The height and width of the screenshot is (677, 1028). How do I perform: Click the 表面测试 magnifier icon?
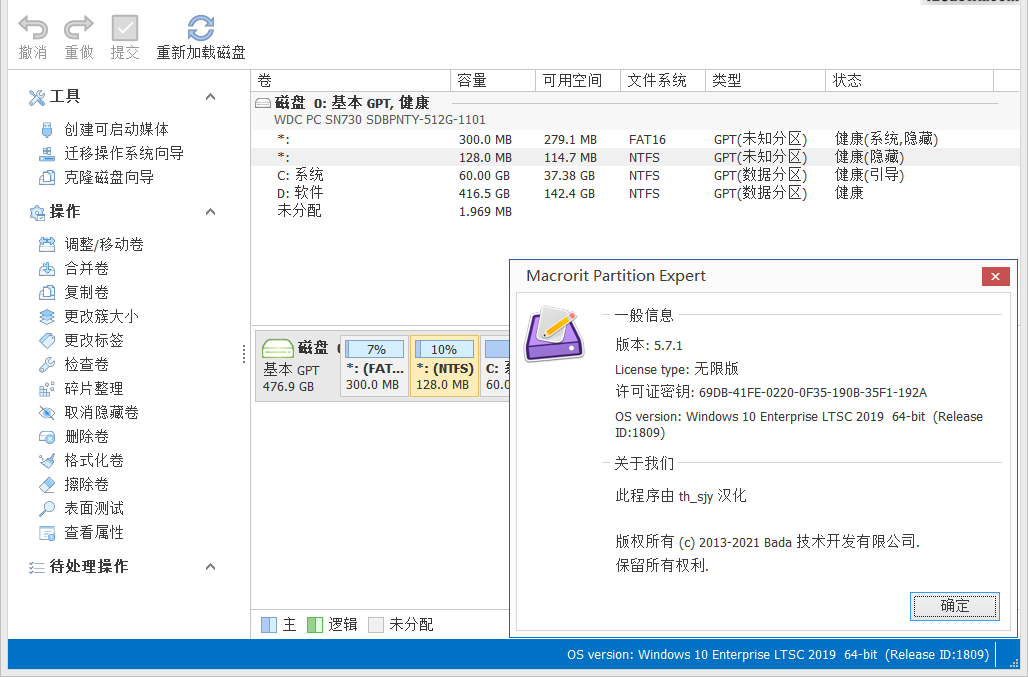[x=47, y=509]
